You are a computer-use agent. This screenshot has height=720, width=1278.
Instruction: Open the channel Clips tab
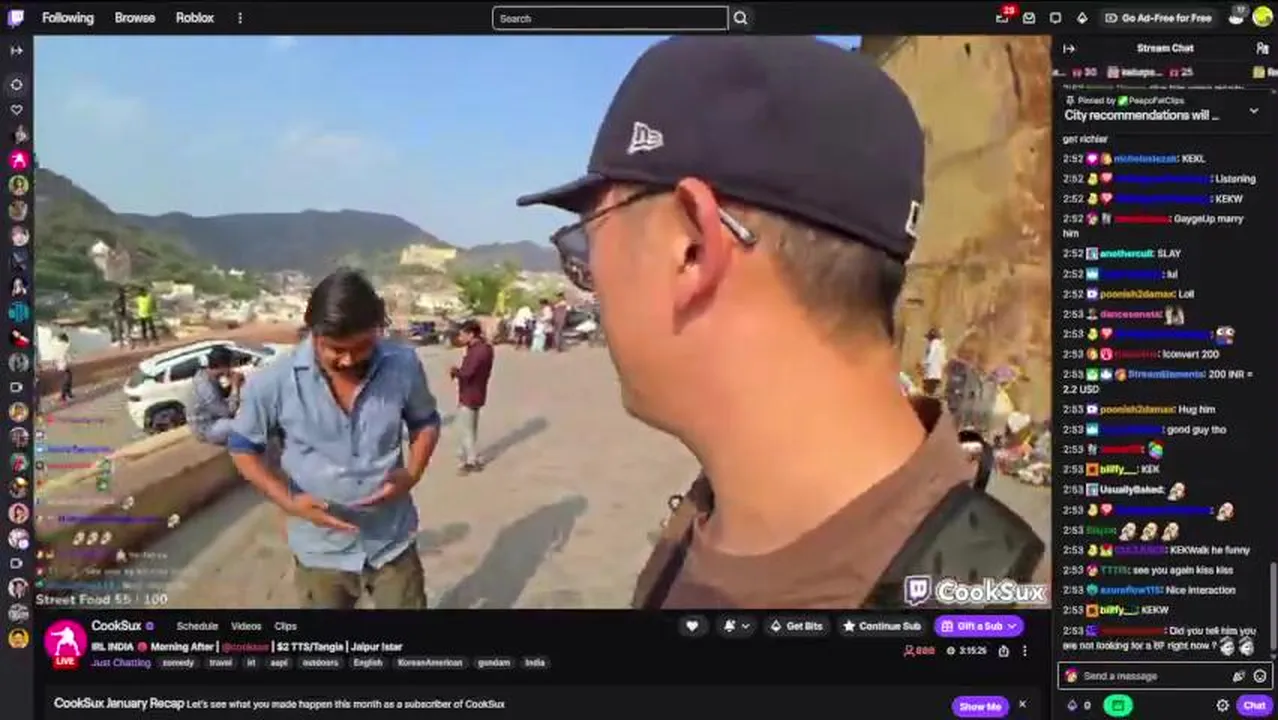tap(285, 626)
